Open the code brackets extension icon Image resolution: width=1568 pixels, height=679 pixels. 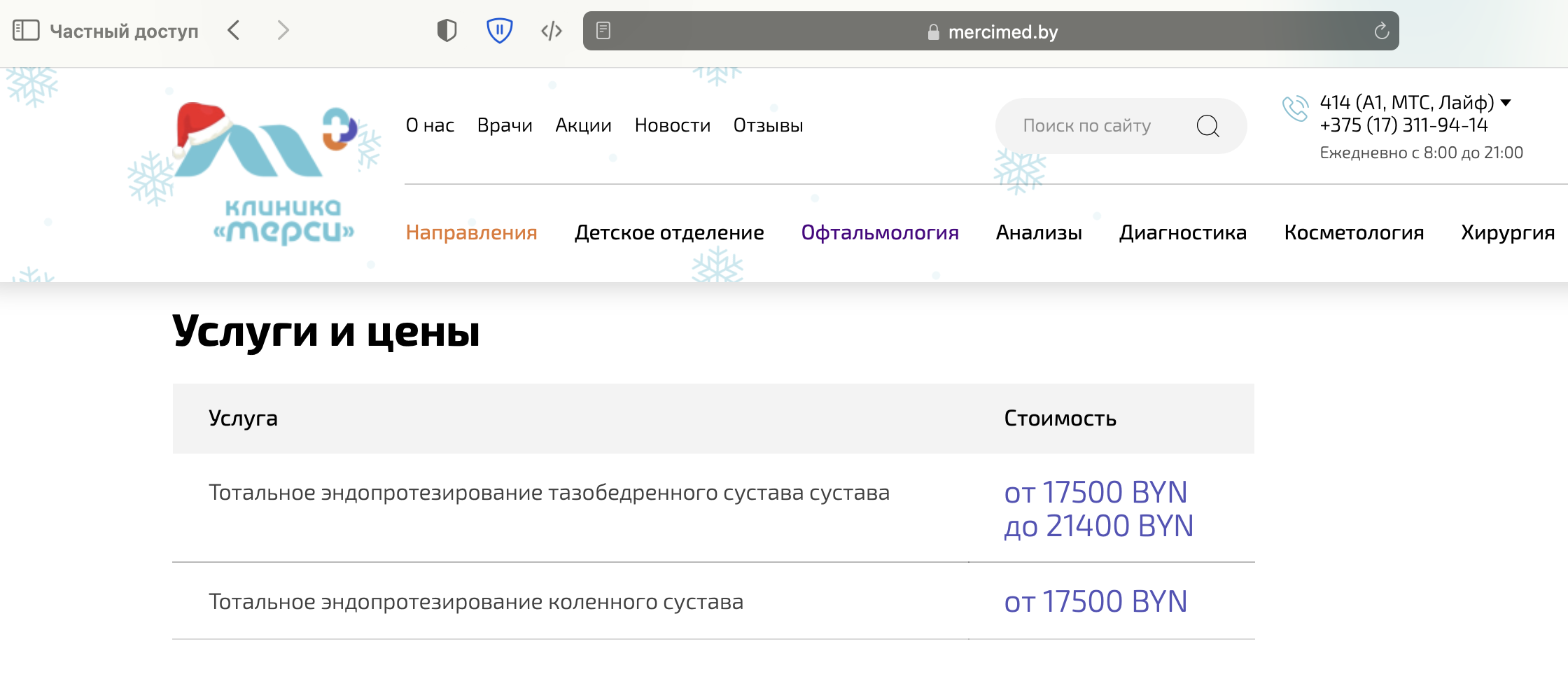(x=552, y=31)
